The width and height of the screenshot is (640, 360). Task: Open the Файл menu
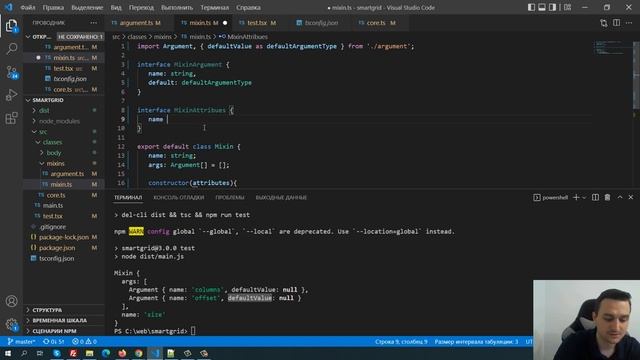(27, 7)
